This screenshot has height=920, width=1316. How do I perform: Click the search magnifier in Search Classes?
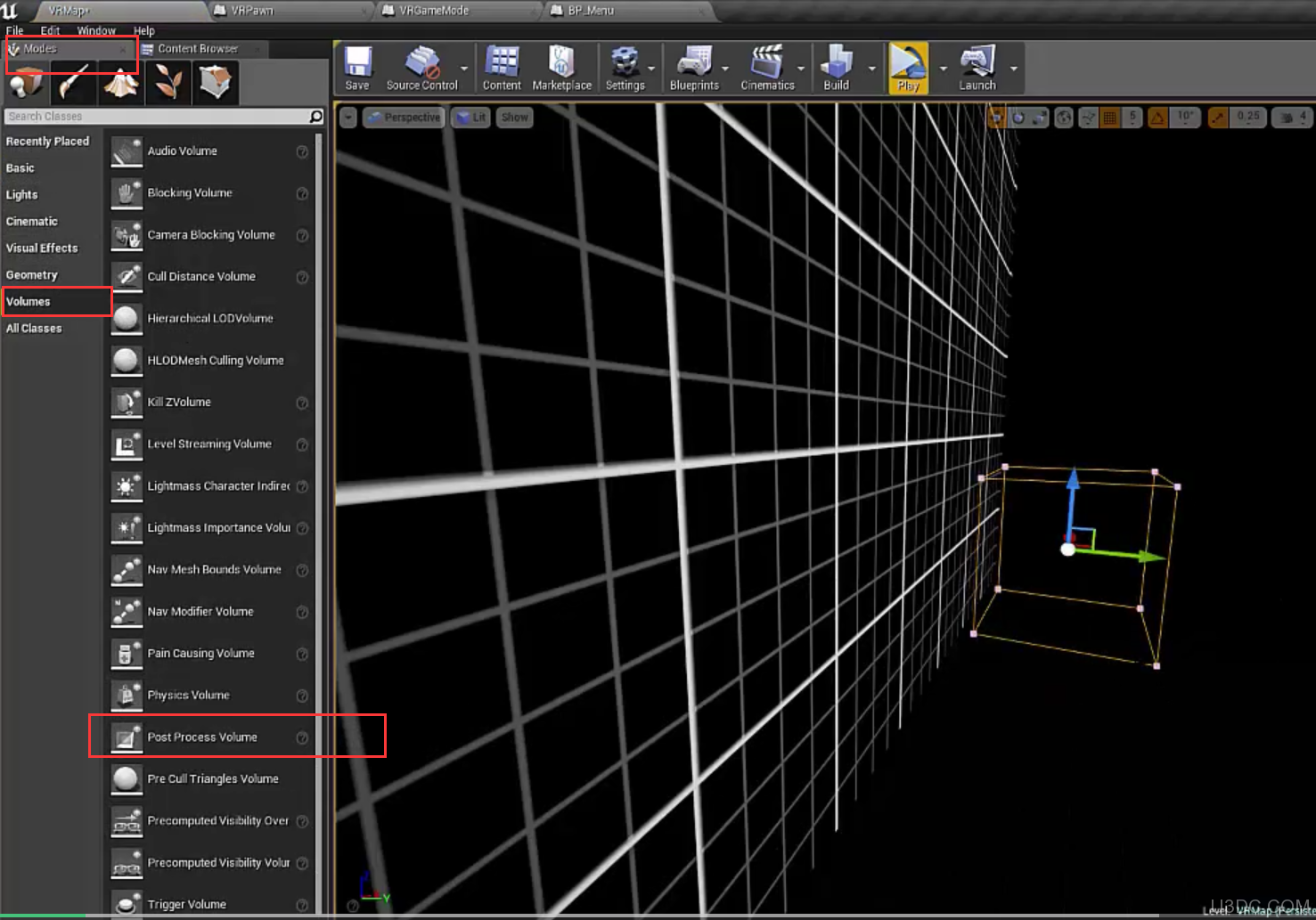315,117
